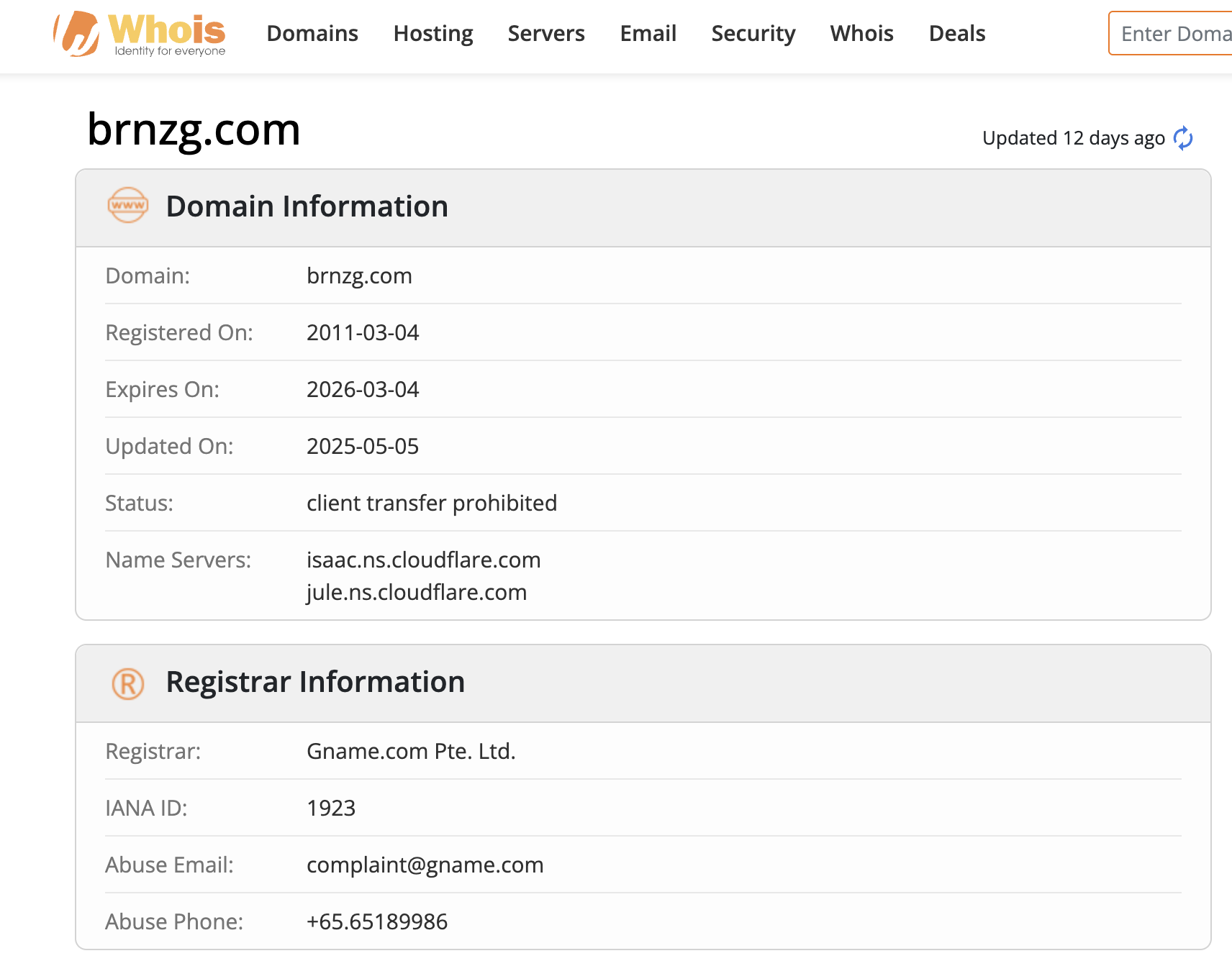Click the 'Updated 12 days ago' text

(1073, 138)
